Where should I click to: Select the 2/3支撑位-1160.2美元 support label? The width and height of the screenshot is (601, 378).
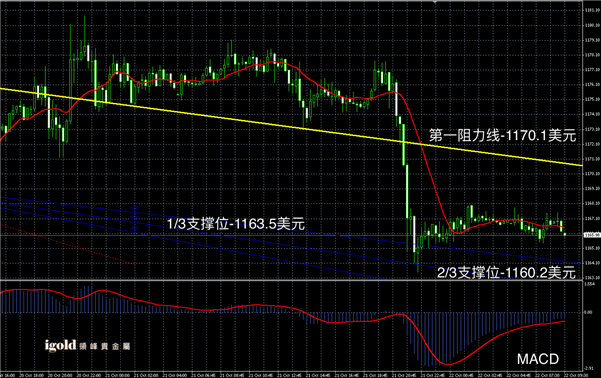coord(506,273)
